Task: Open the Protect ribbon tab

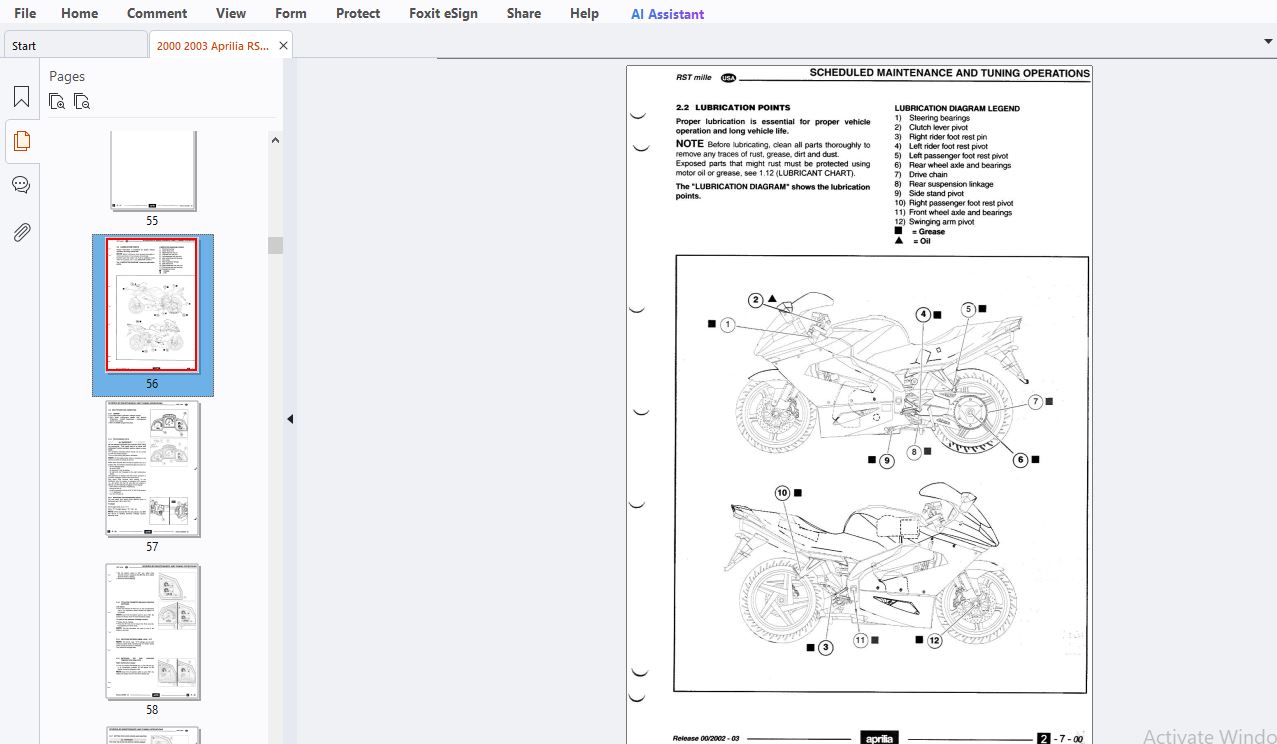Action: [x=358, y=13]
